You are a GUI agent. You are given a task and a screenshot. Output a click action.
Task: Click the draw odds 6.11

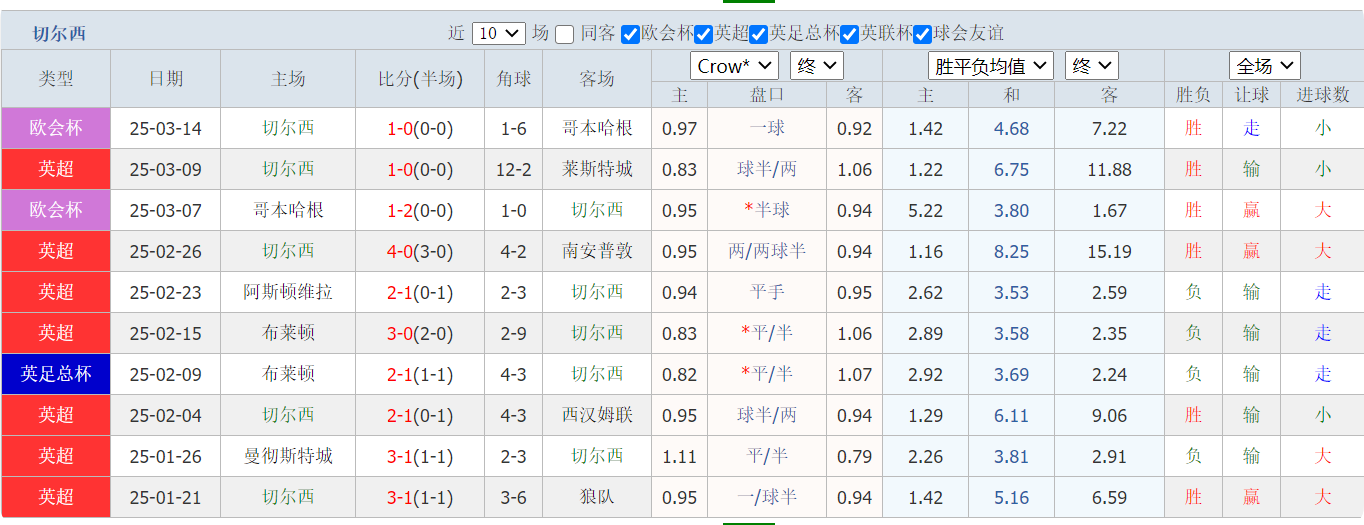pyautogui.click(x=1011, y=415)
